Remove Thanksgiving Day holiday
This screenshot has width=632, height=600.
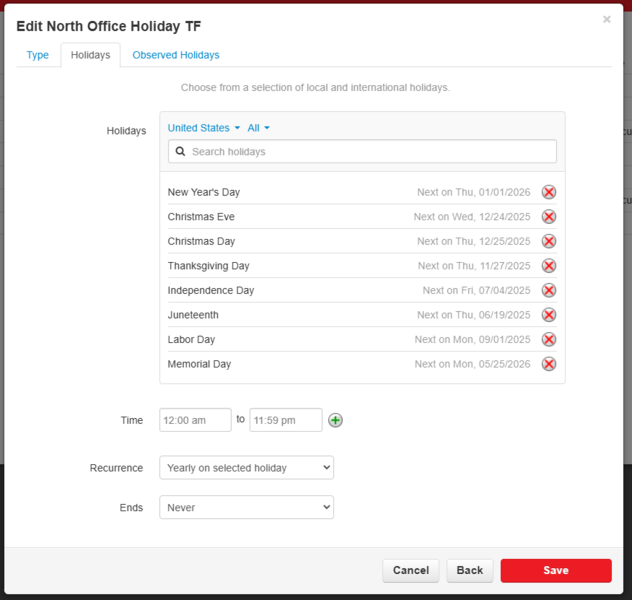pyautogui.click(x=549, y=266)
